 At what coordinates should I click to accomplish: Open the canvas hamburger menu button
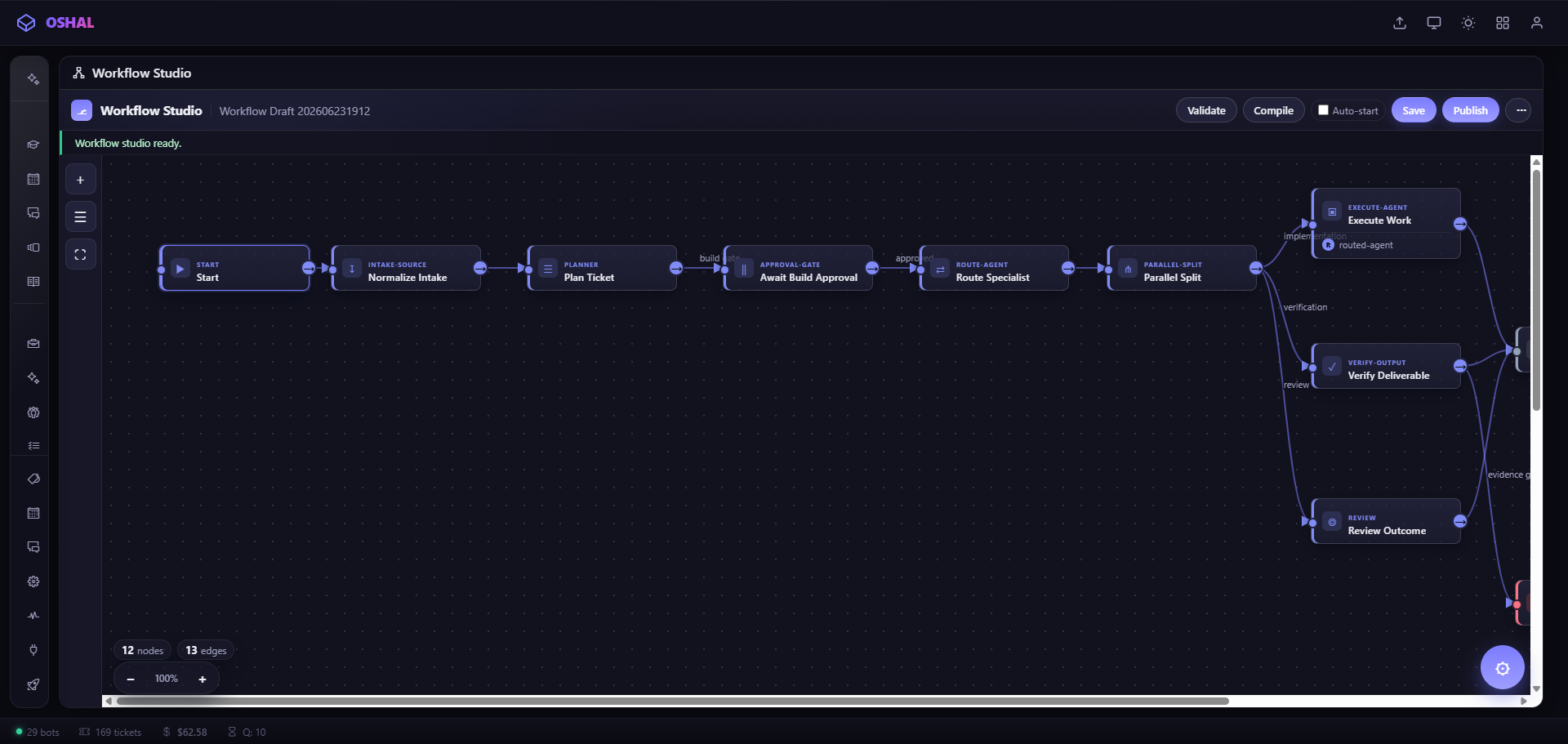click(x=81, y=217)
